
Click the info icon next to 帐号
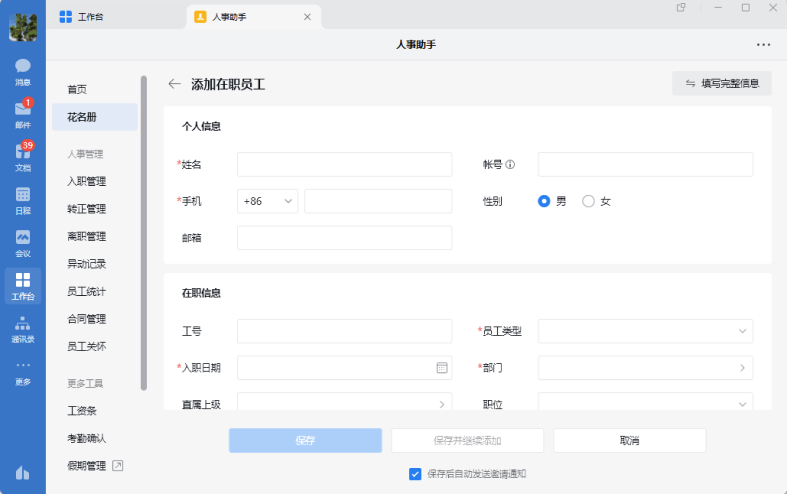click(510, 164)
